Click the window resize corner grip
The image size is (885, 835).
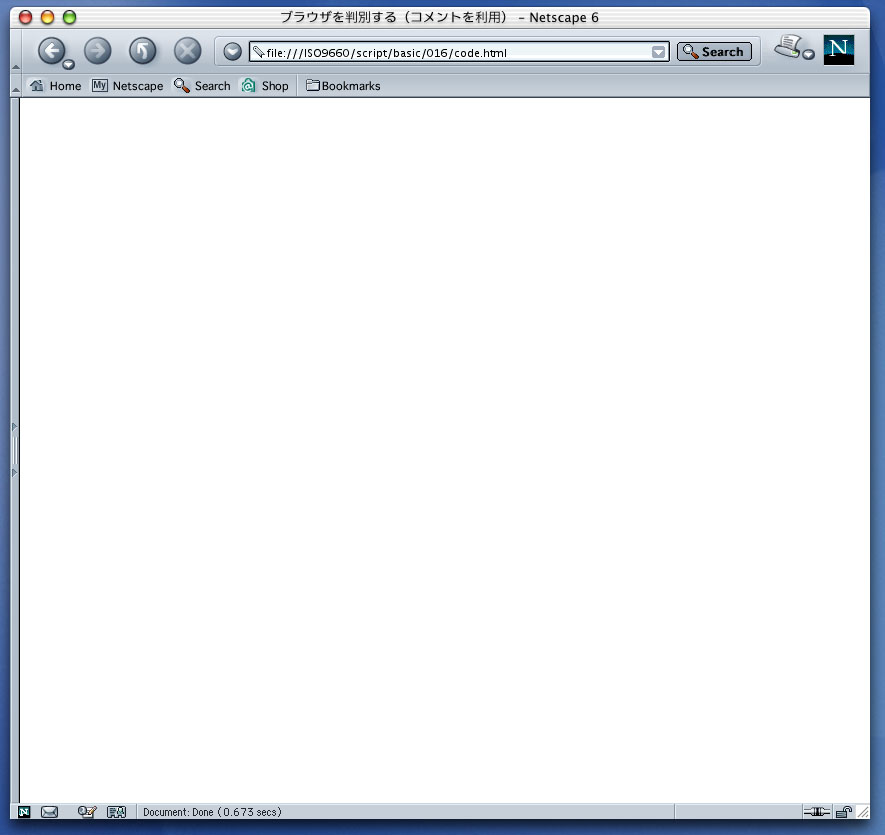pos(863,812)
